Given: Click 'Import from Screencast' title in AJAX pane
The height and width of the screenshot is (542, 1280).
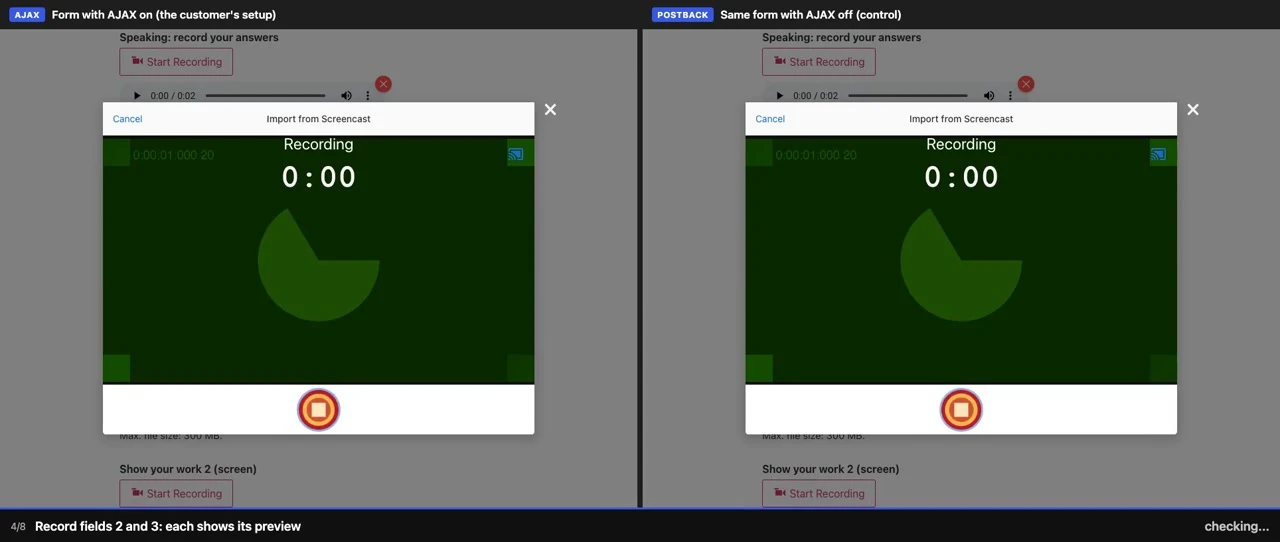Looking at the screenshot, I should 318,119.
